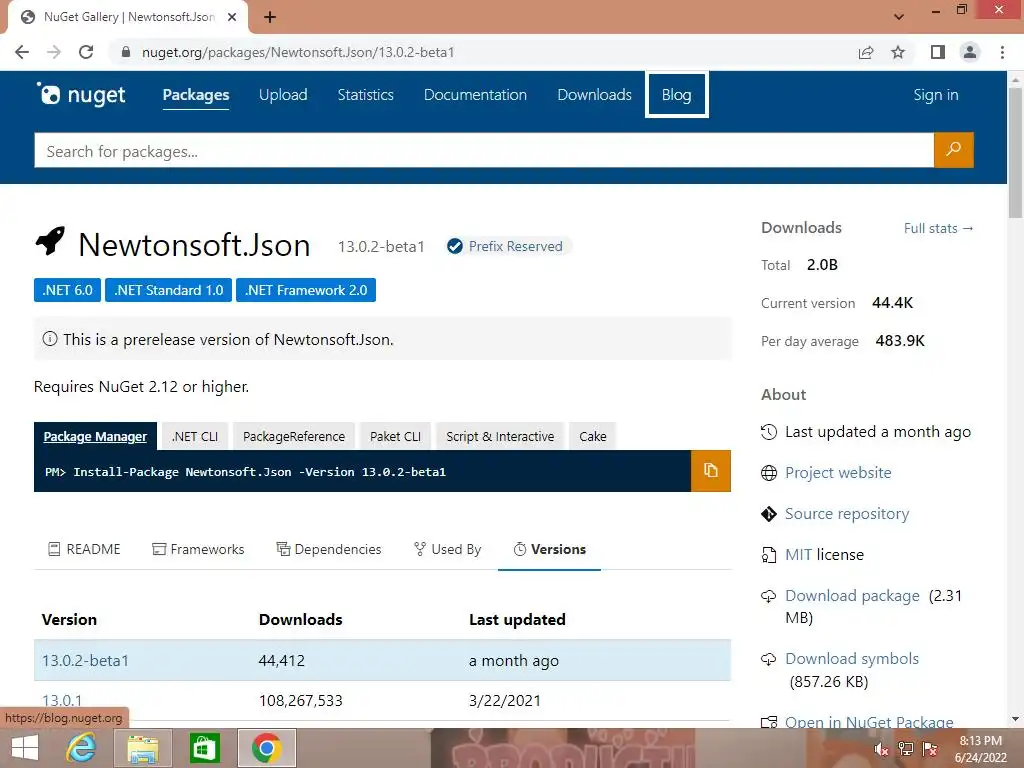
Task: Click the orange search magnifier button
Action: (953, 150)
